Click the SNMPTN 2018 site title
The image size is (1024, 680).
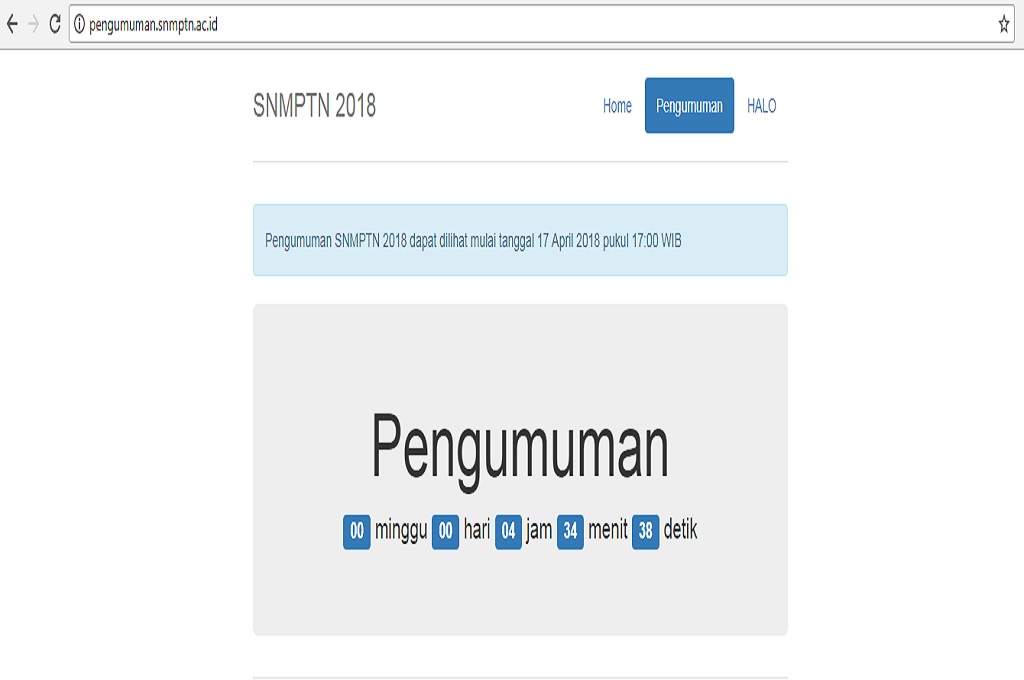point(314,106)
